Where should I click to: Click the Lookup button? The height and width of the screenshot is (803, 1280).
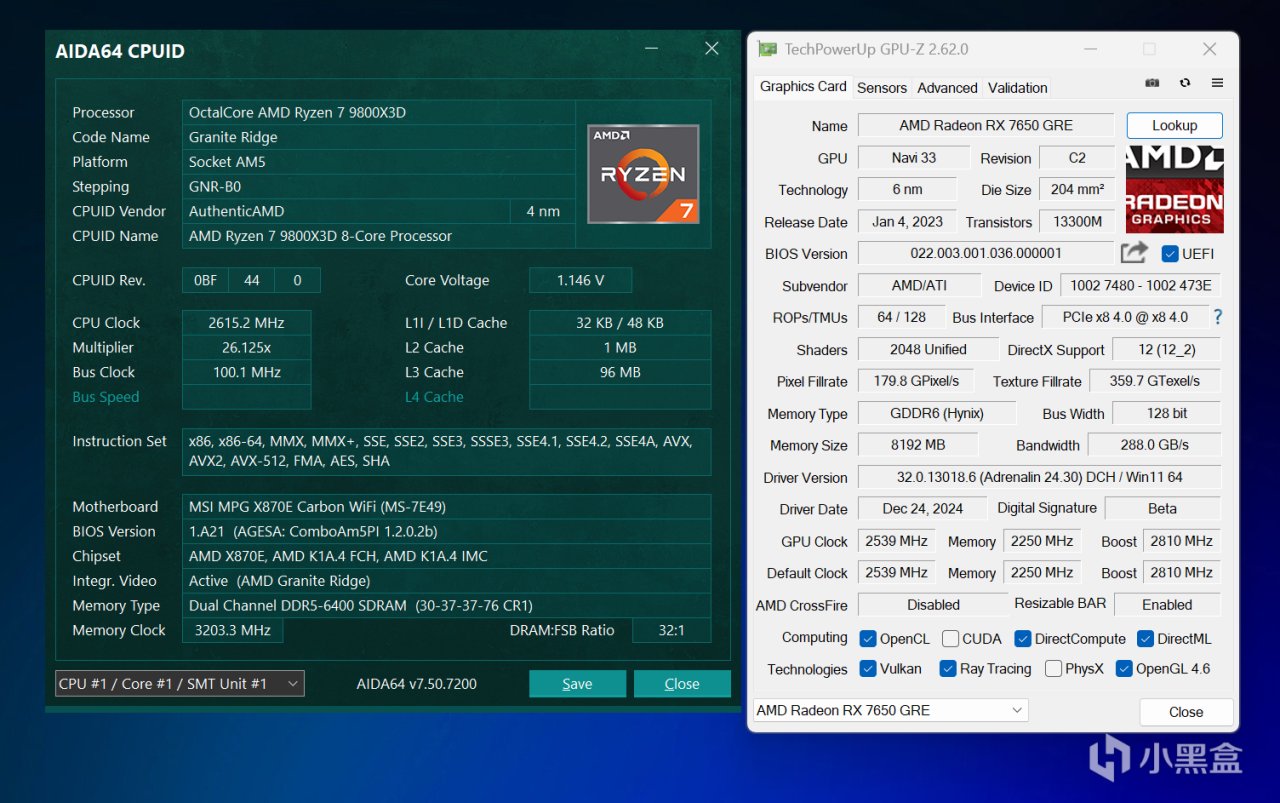[1175, 125]
